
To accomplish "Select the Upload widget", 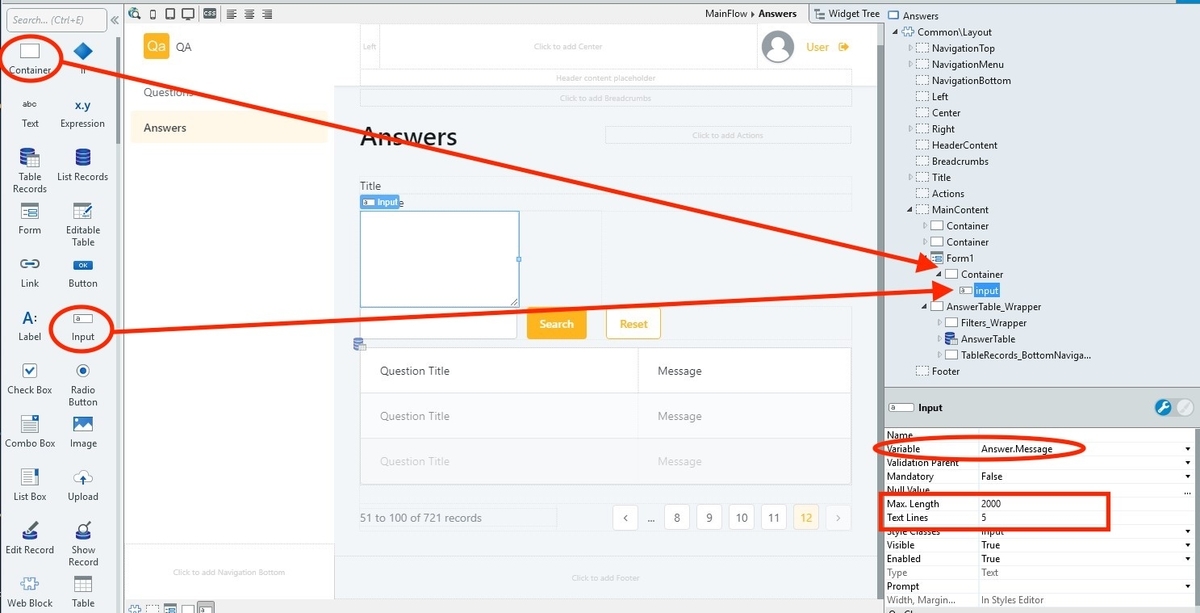I will click(x=83, y=484).
